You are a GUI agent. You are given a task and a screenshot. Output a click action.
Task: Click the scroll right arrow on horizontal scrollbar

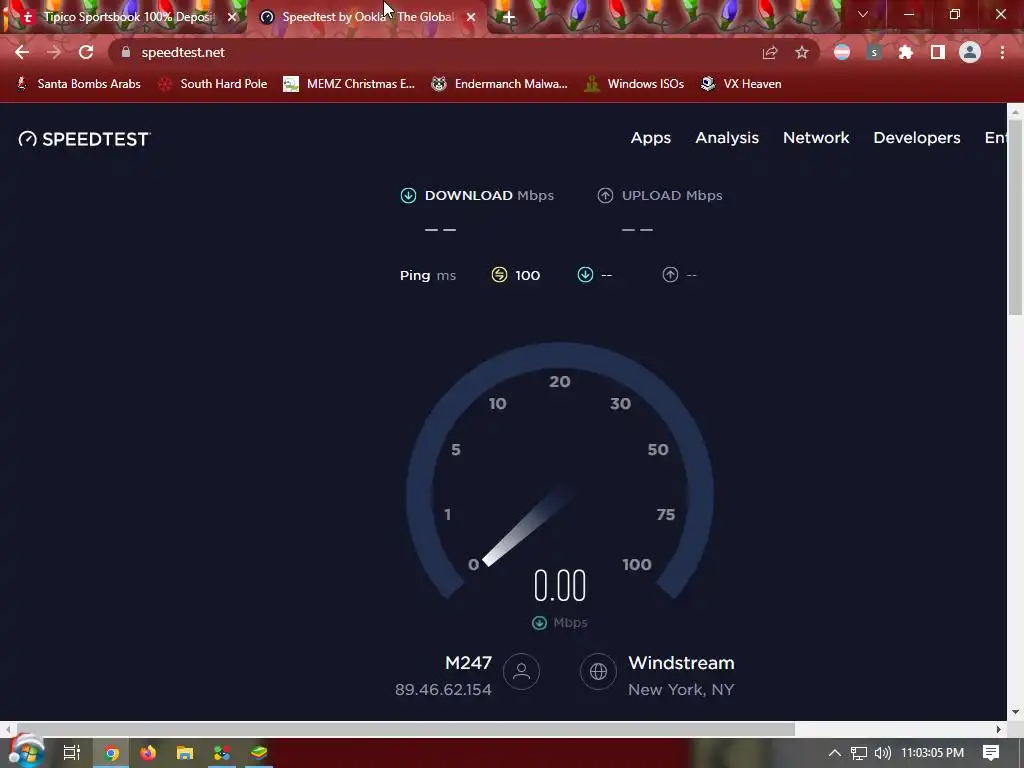(x=999, y=729)
